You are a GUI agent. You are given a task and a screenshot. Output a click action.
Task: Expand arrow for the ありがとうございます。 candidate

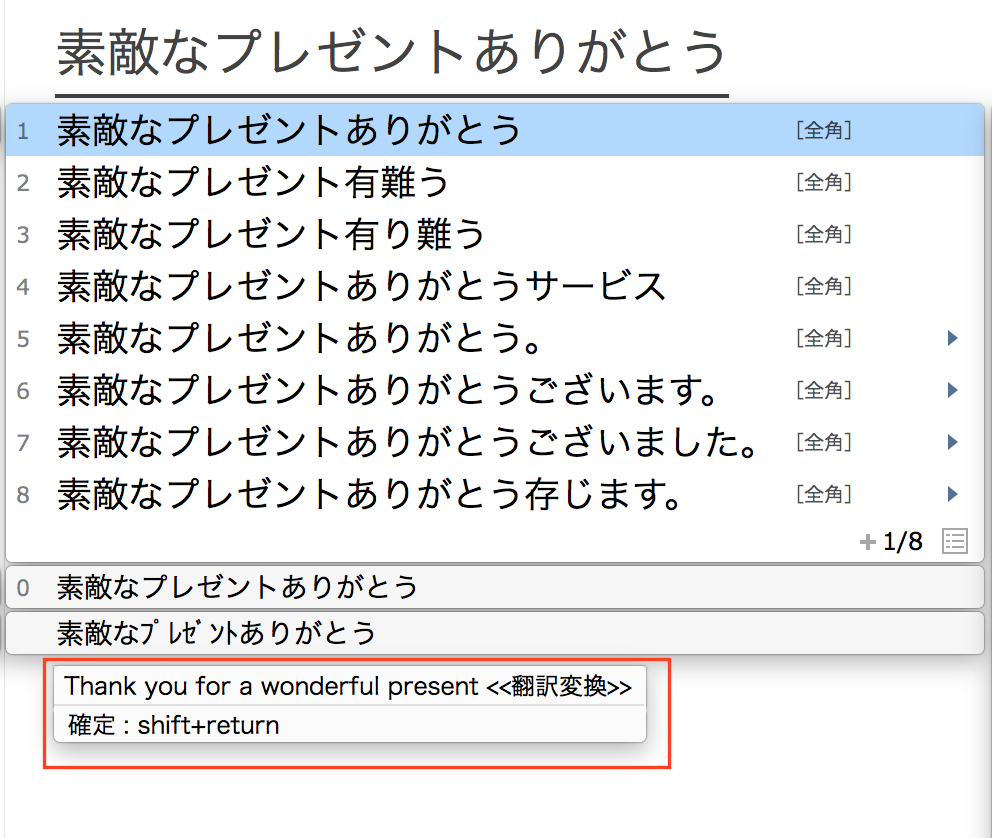[952, 390]
